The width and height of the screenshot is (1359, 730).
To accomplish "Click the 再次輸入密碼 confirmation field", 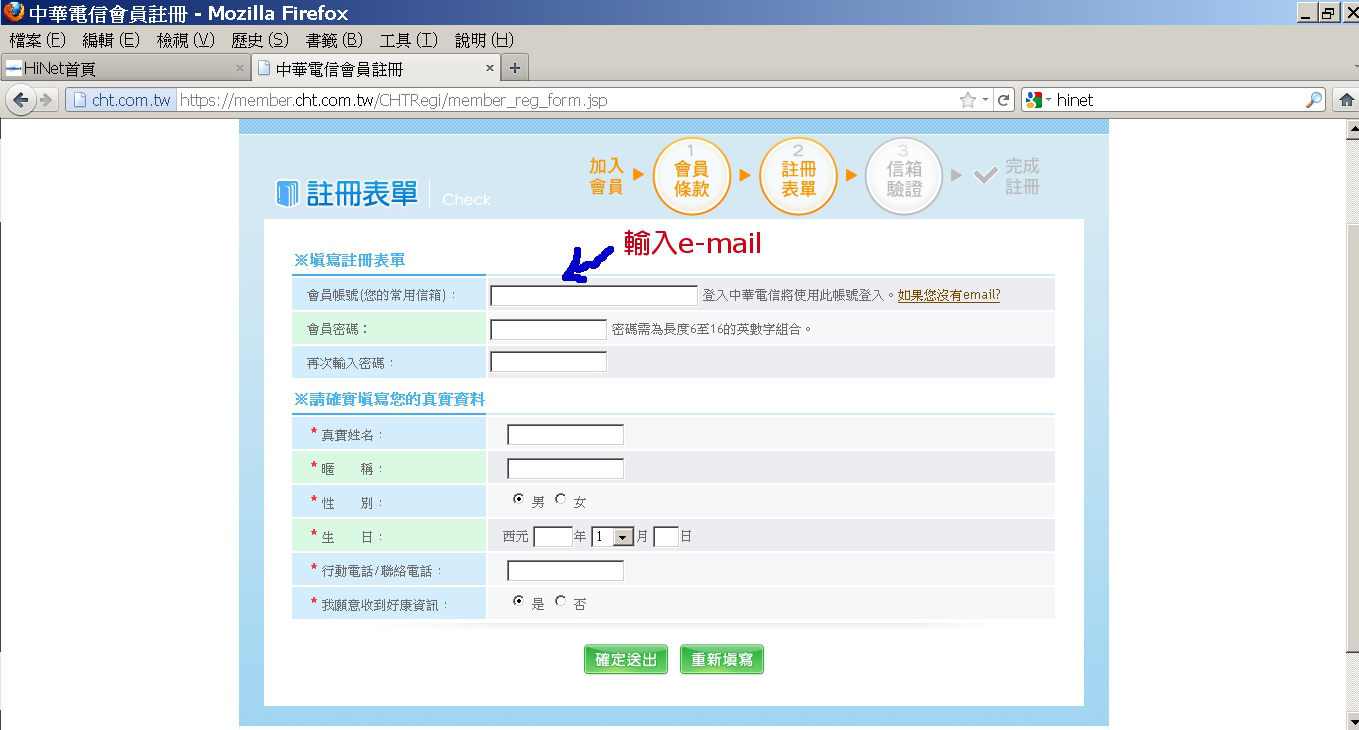I will (x=548, y=362).
